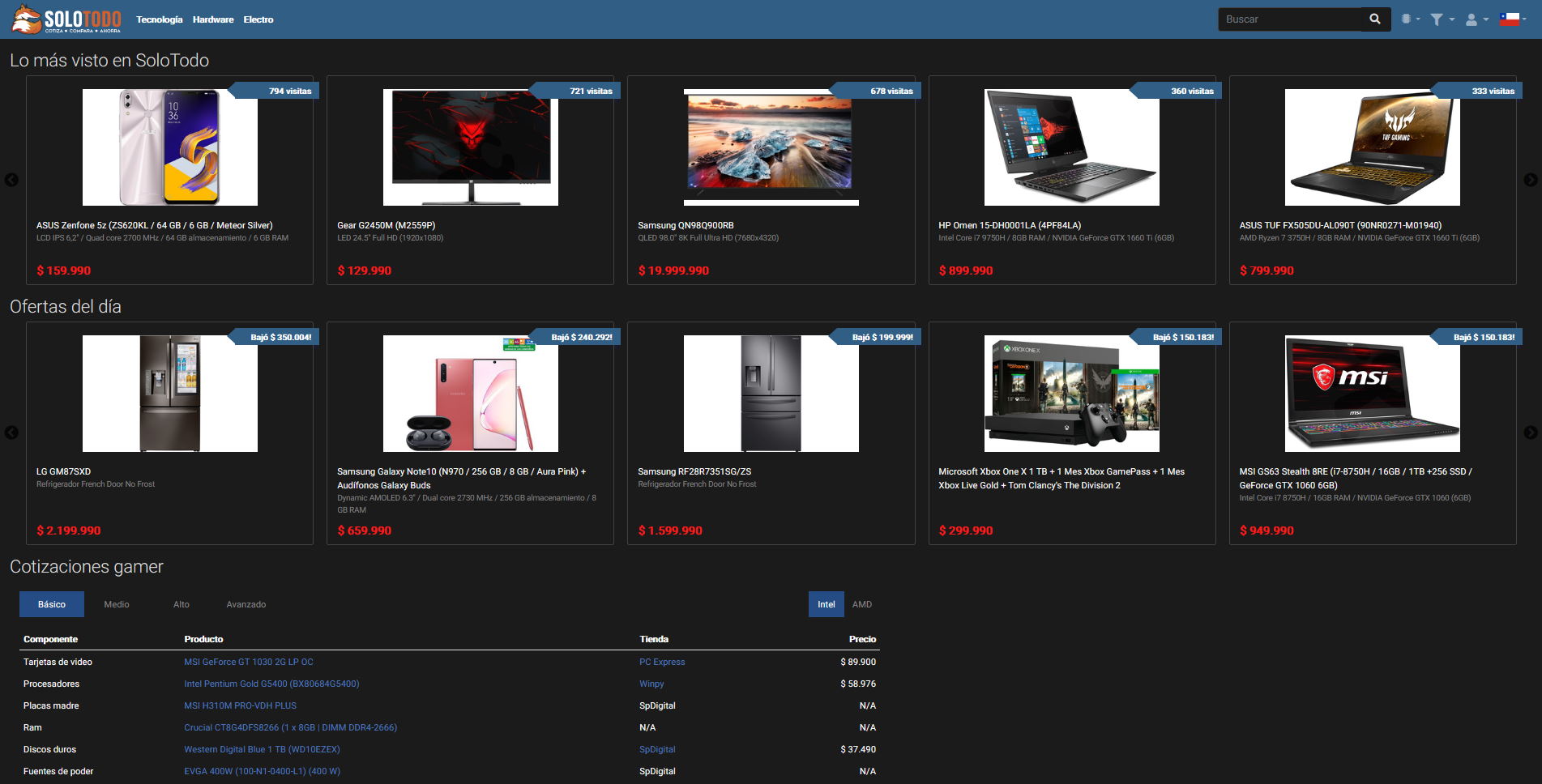Open the Electro menu

click(258, 19)
